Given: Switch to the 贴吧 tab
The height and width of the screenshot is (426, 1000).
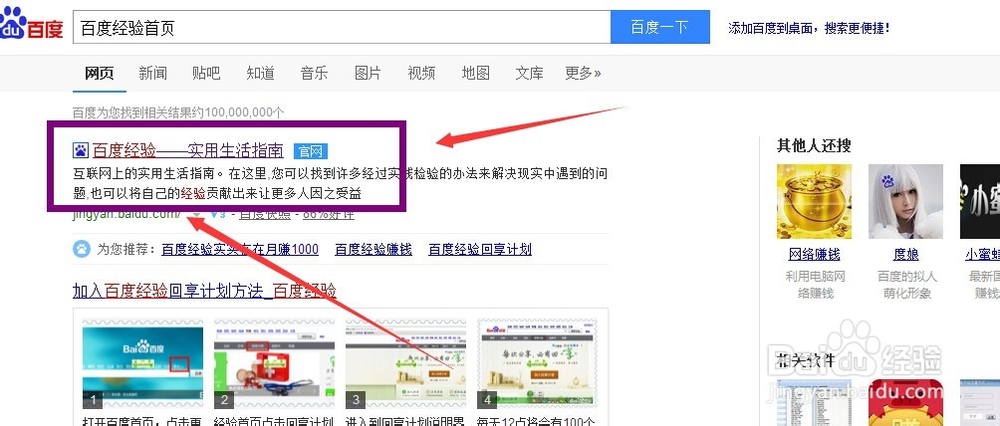Looking at the screenshot, I should pyautogui.click(x=206, y=73).
